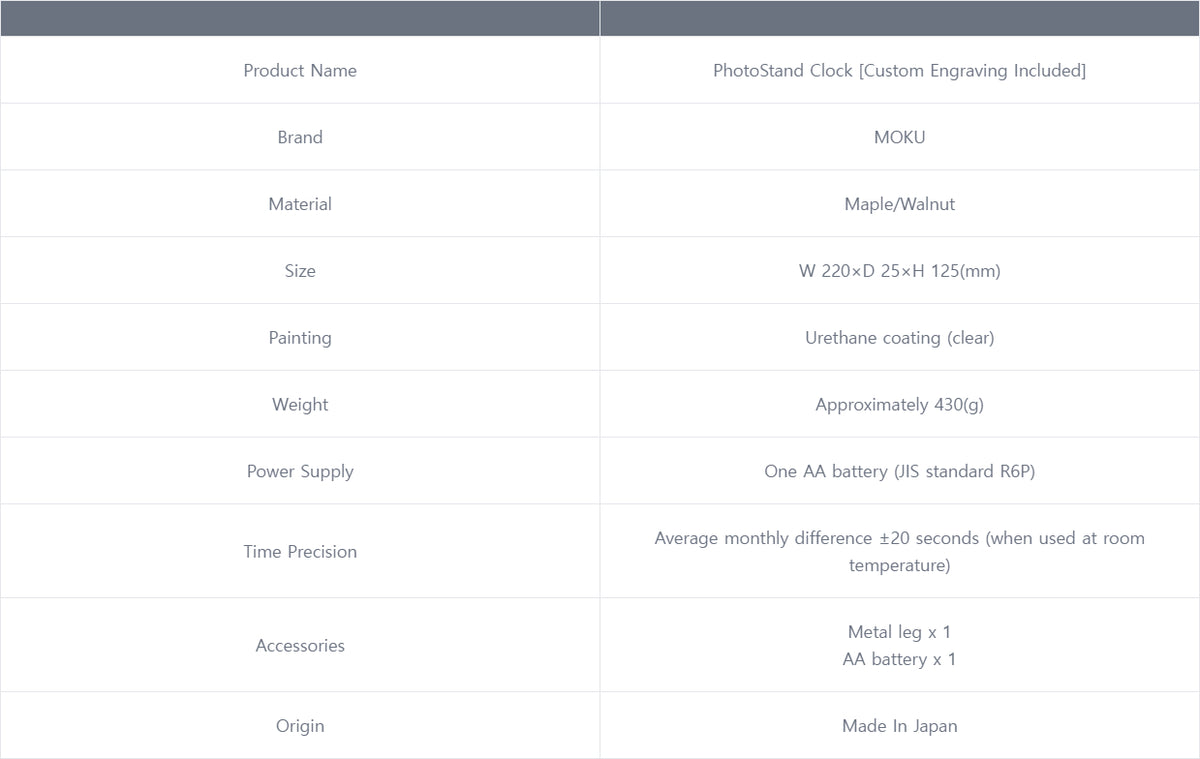Click the Size row label
Image resolution: width=1200 pixels, height=759 pixels.
pyautogui.click(x=300, y=271)
